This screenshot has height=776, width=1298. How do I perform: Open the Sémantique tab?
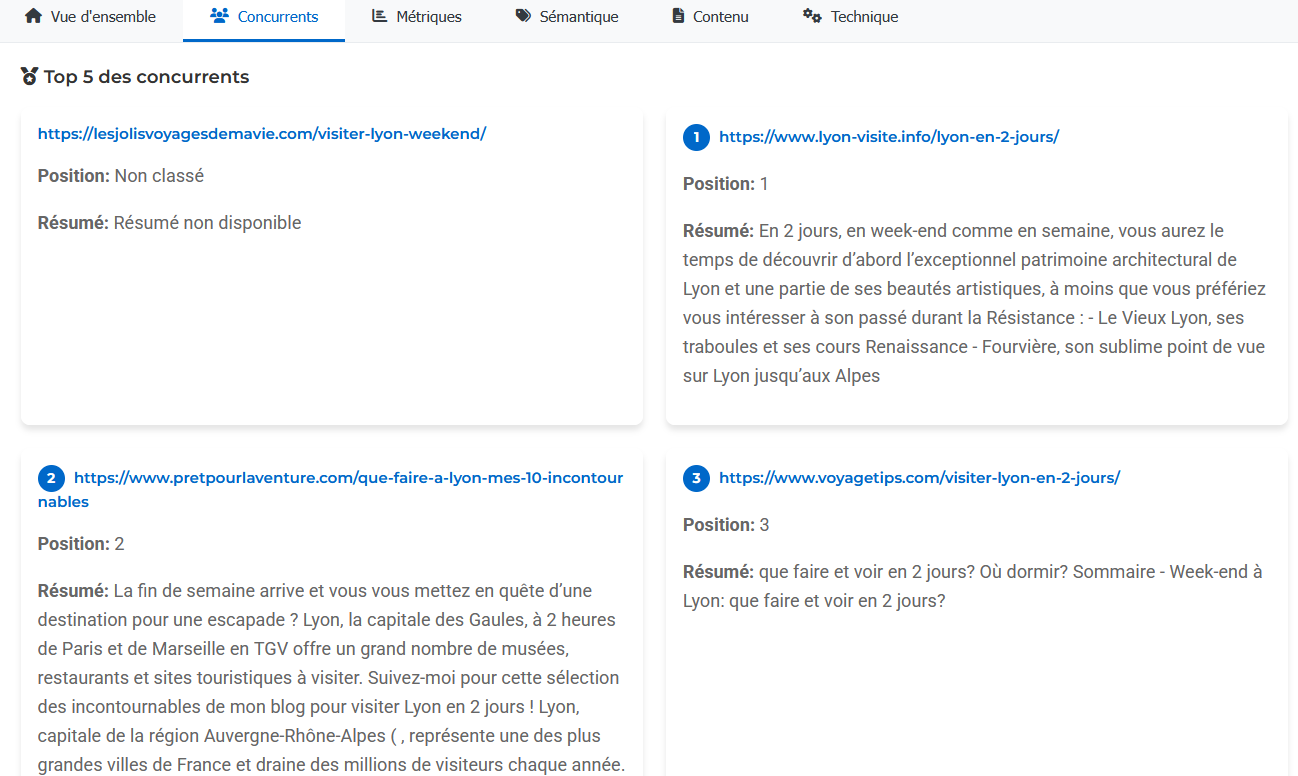click(567, 16)
